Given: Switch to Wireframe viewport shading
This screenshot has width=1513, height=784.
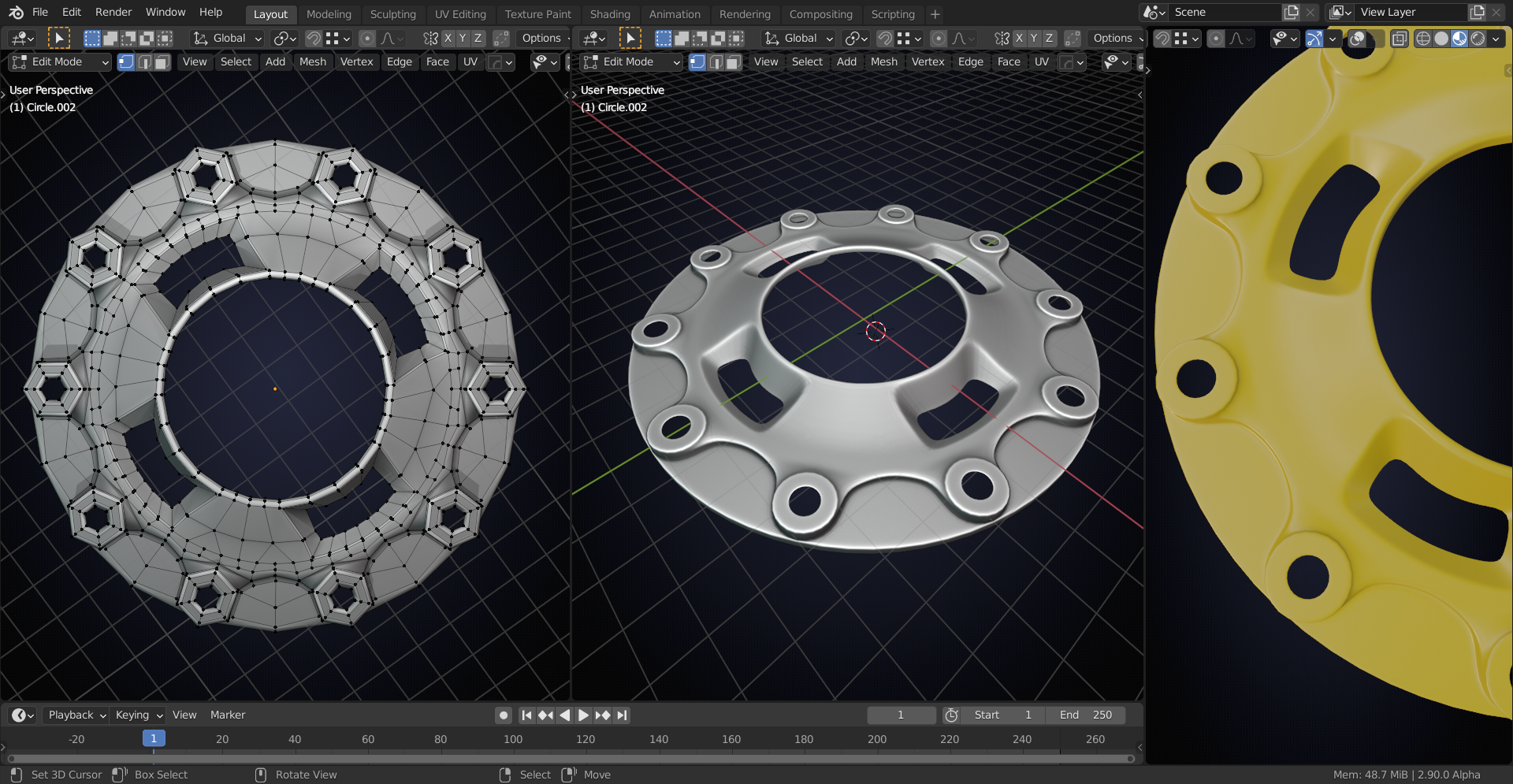Looking at the screenshot, I should 1423,39.
